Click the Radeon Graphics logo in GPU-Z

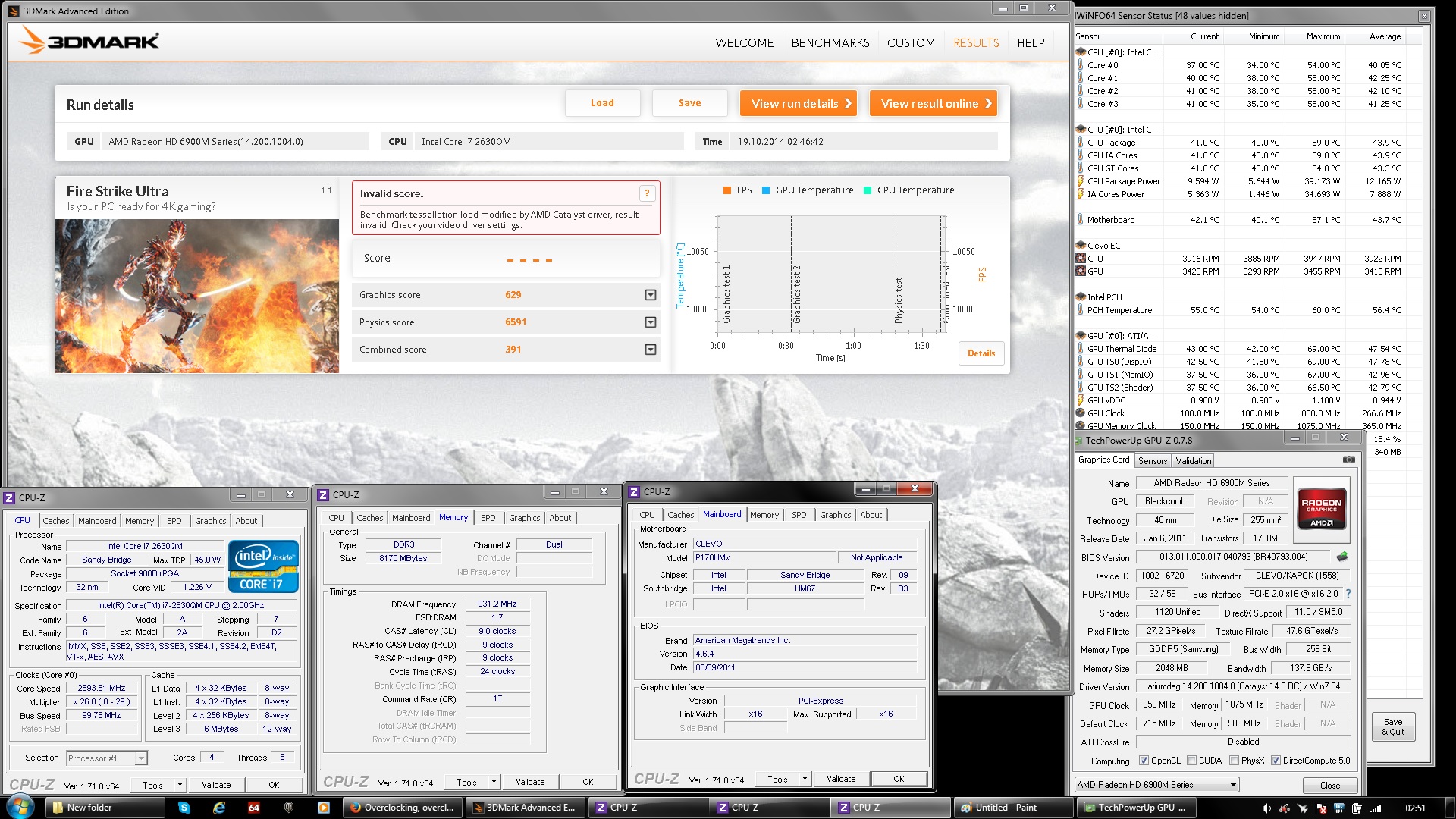click(x=1321, y=509)
